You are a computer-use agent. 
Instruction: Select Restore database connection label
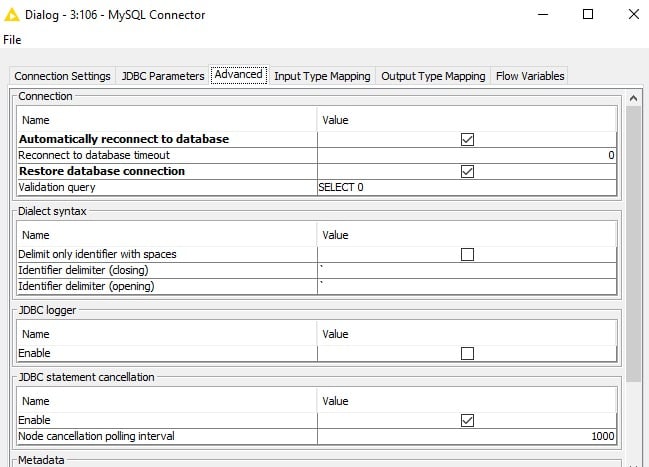click(x=102, y=171)
